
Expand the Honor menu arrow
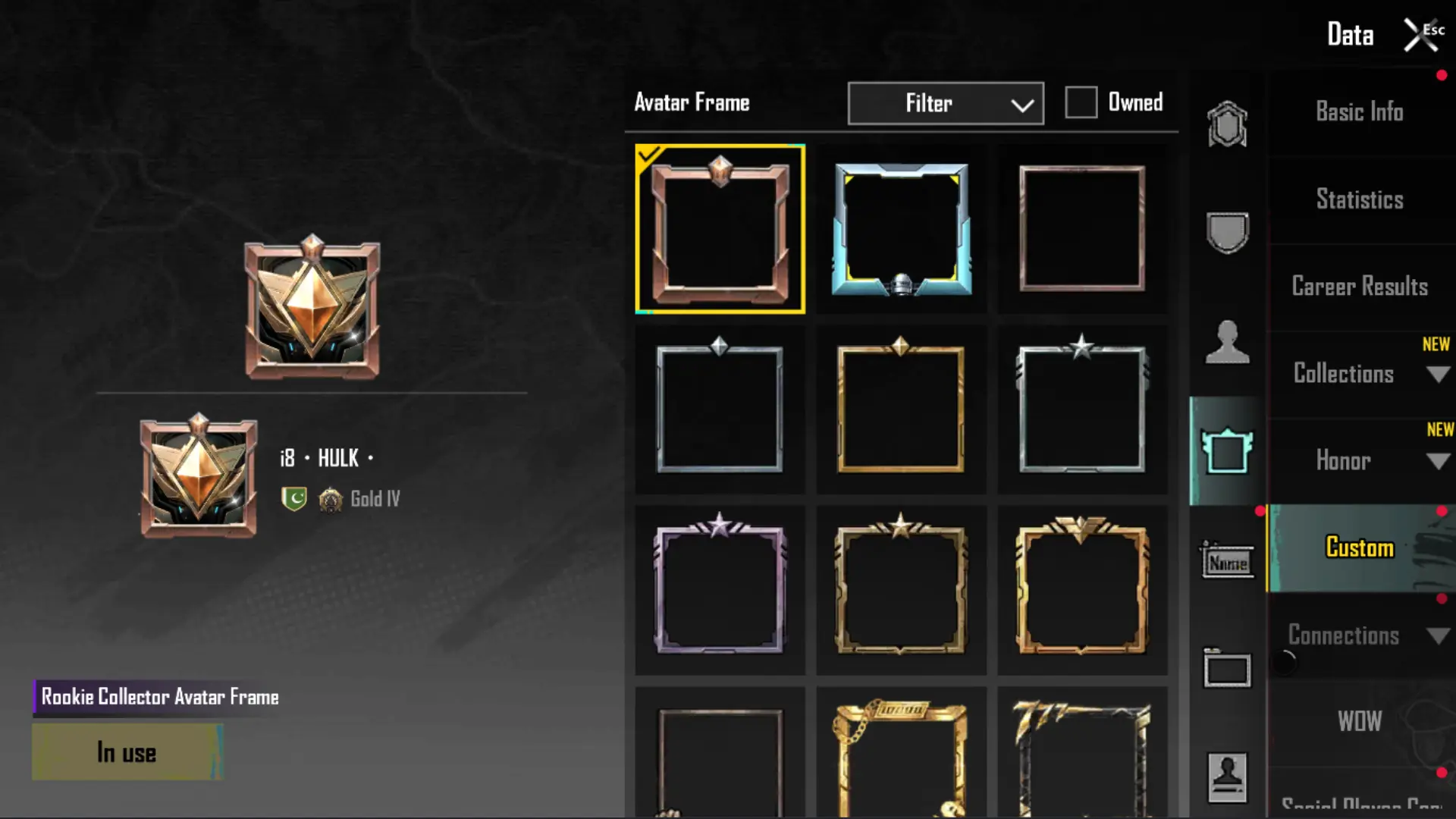tap(1438, 461)
